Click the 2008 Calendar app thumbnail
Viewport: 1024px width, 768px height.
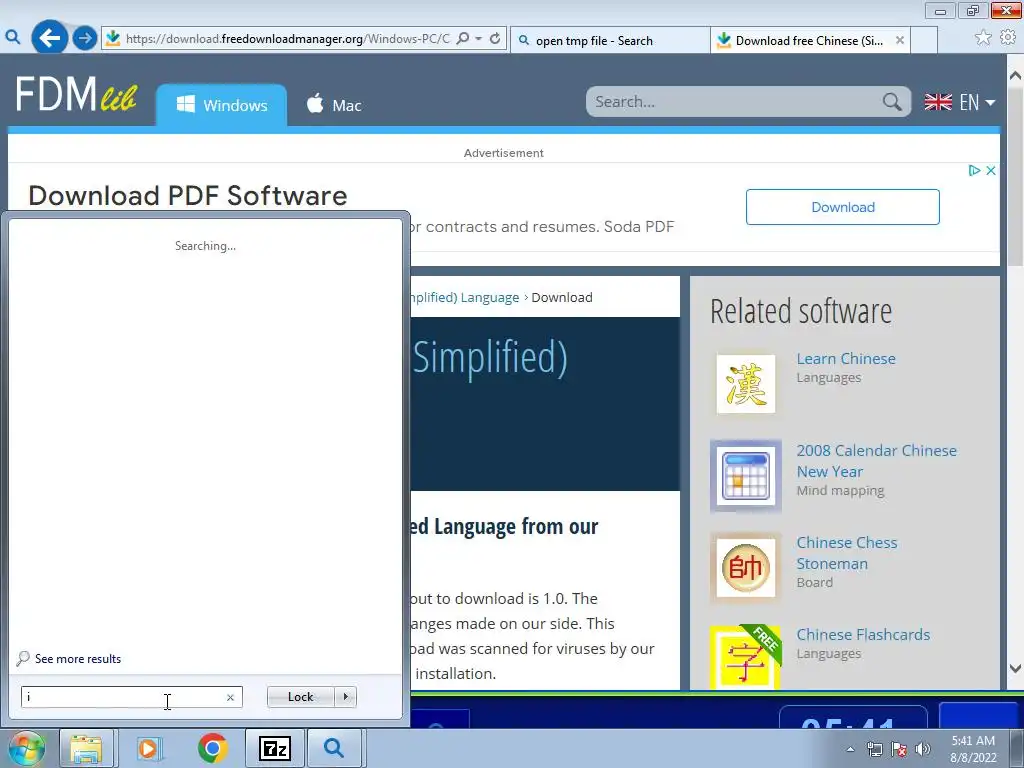pyautogui.click(x=746, y=476)
